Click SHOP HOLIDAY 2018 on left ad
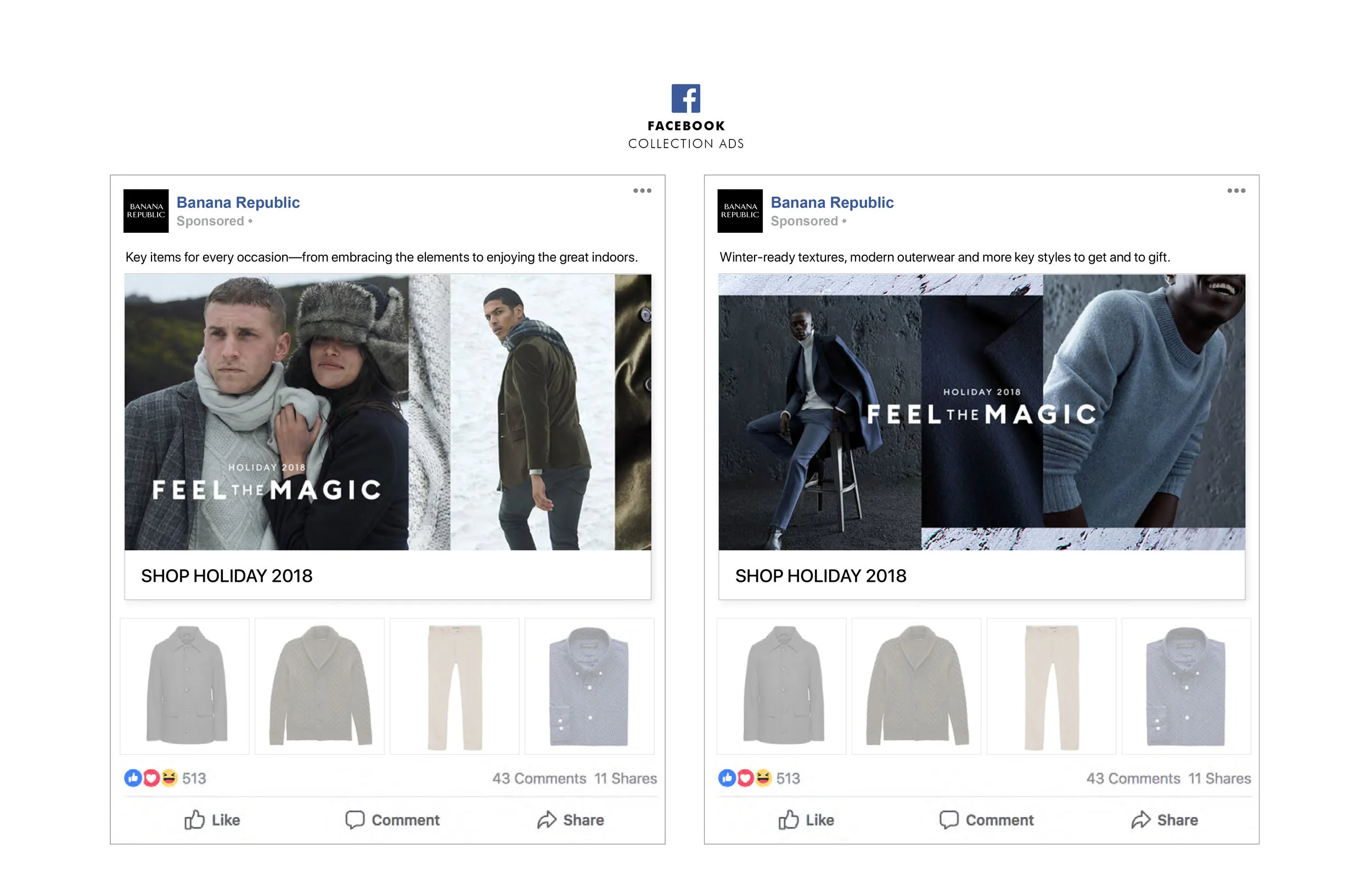 [x=227, y=576]
